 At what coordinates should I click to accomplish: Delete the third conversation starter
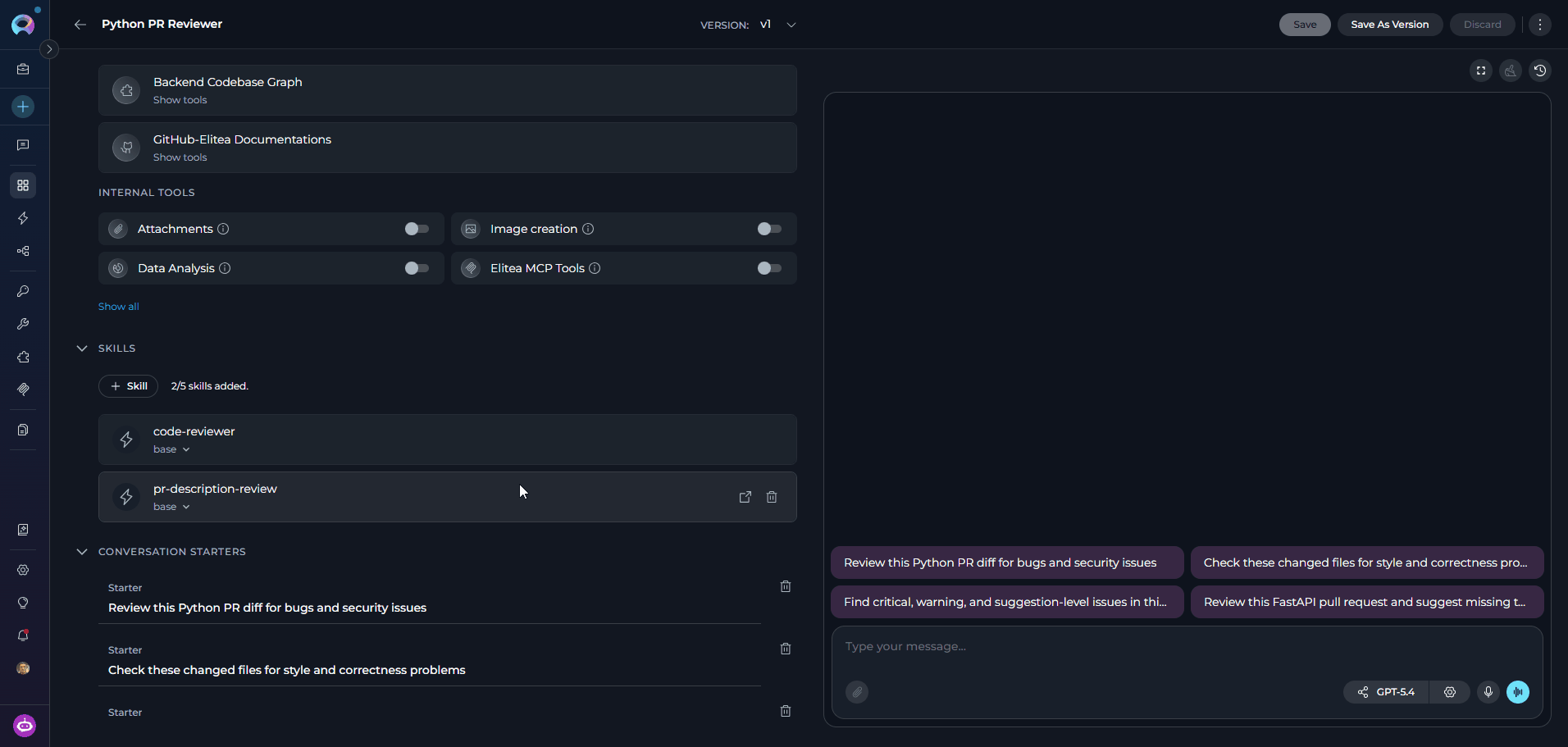tap(786, 711)
